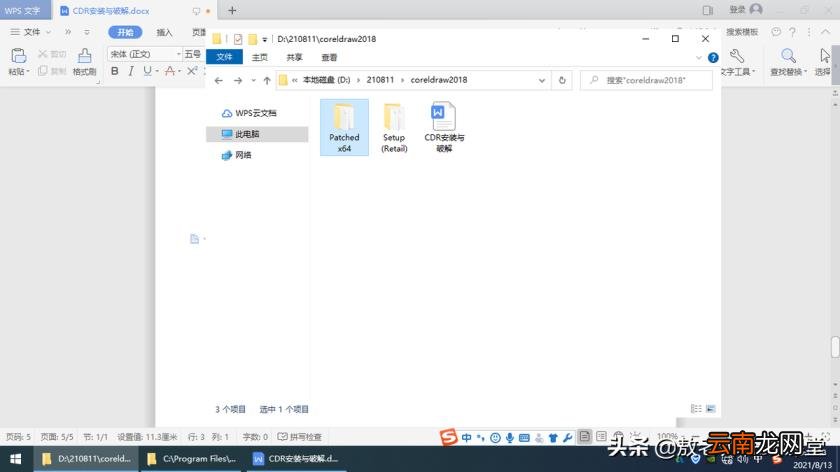The height and width of the screenshot is (472, 840).
Task: Open Sogou emoji face panel
Action: [x=496, y=438]
